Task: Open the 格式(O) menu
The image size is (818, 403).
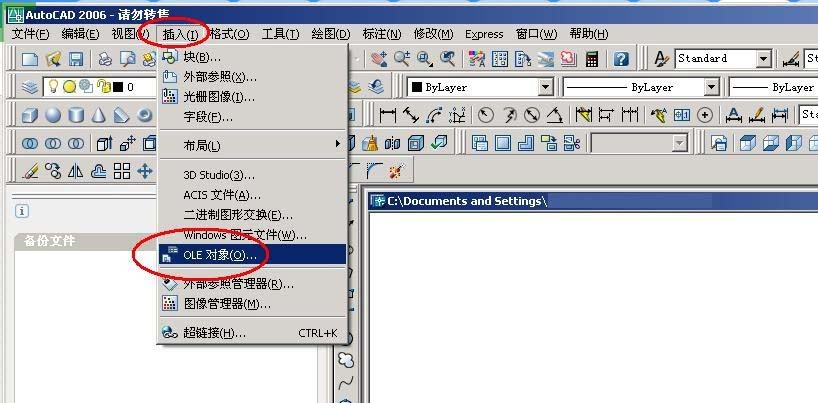Action: click(230, 34)
